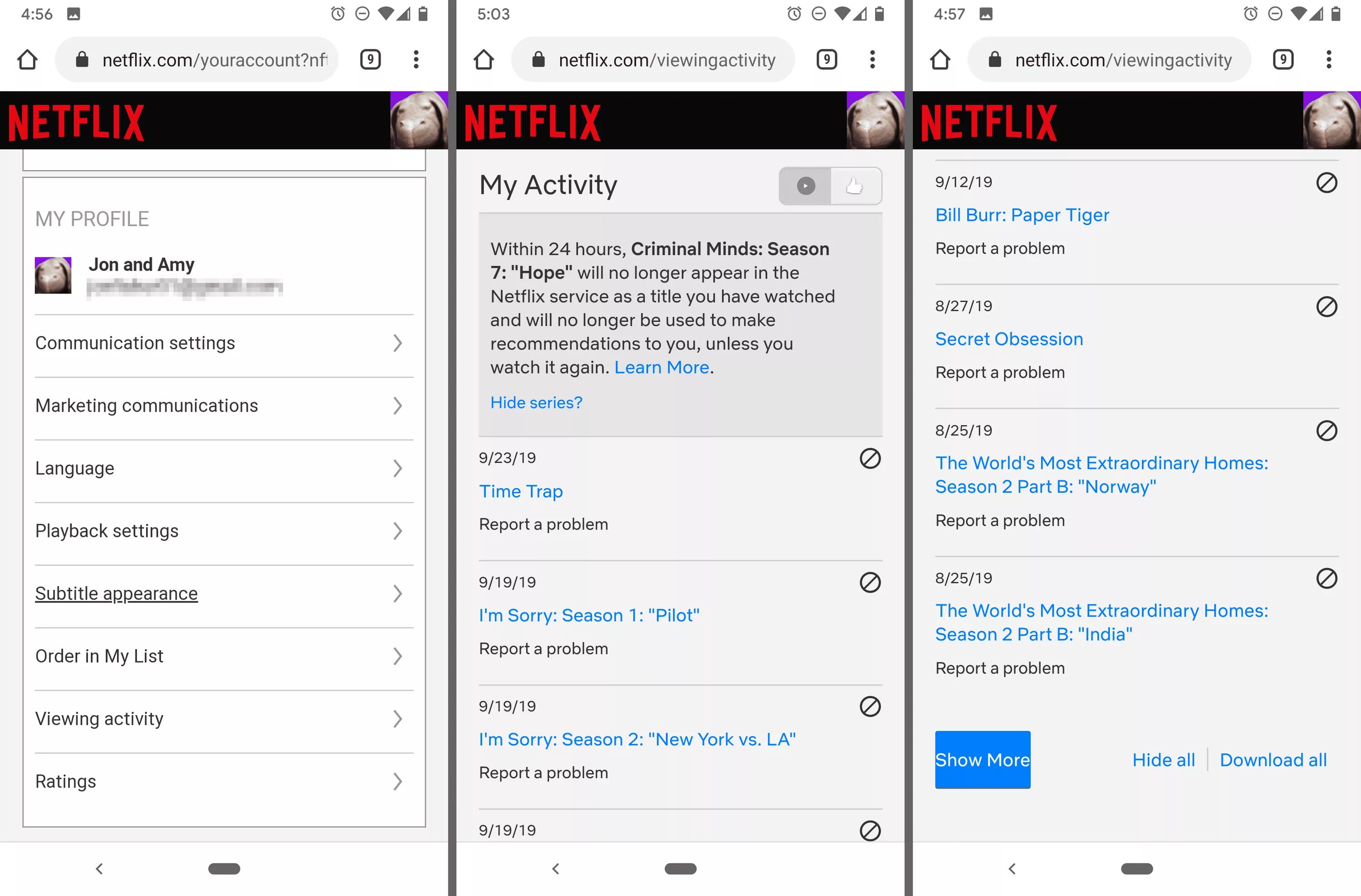Tap the Jon and Amy profile picture
Screen dimensions: 1361x896
53,275
